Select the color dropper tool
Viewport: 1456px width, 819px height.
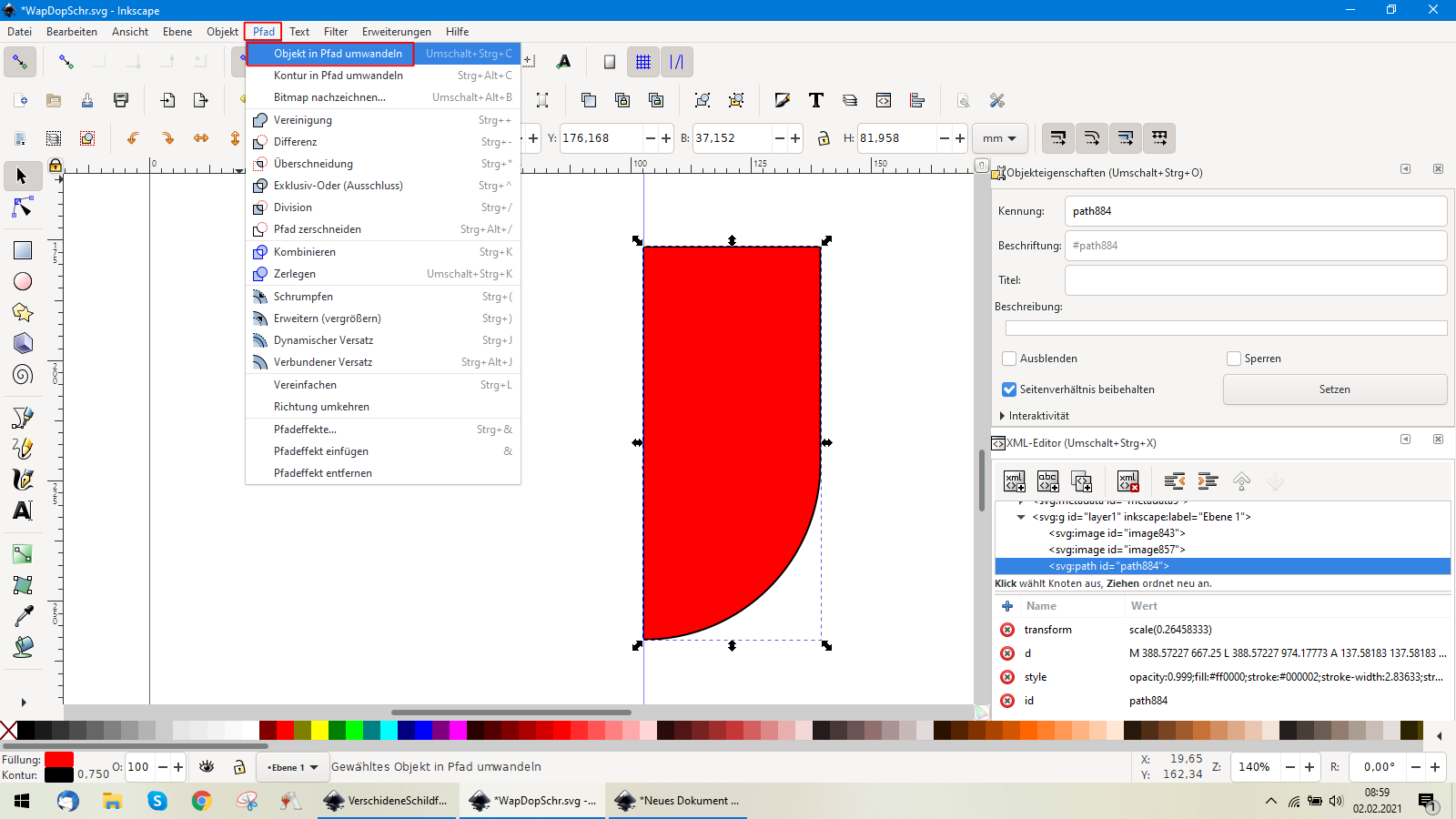click(x=23, y=616)
